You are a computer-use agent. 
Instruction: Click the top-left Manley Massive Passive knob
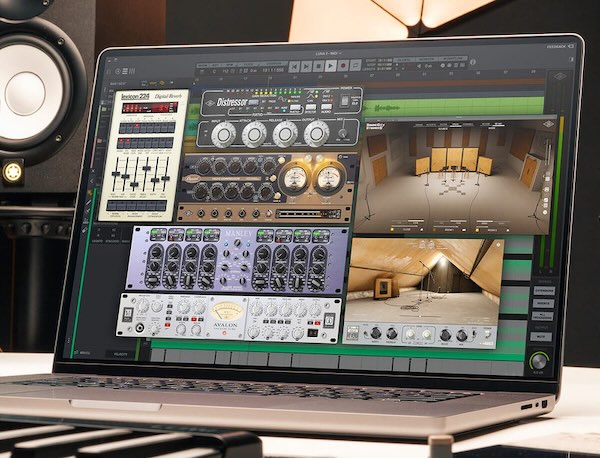pos(155,252)
